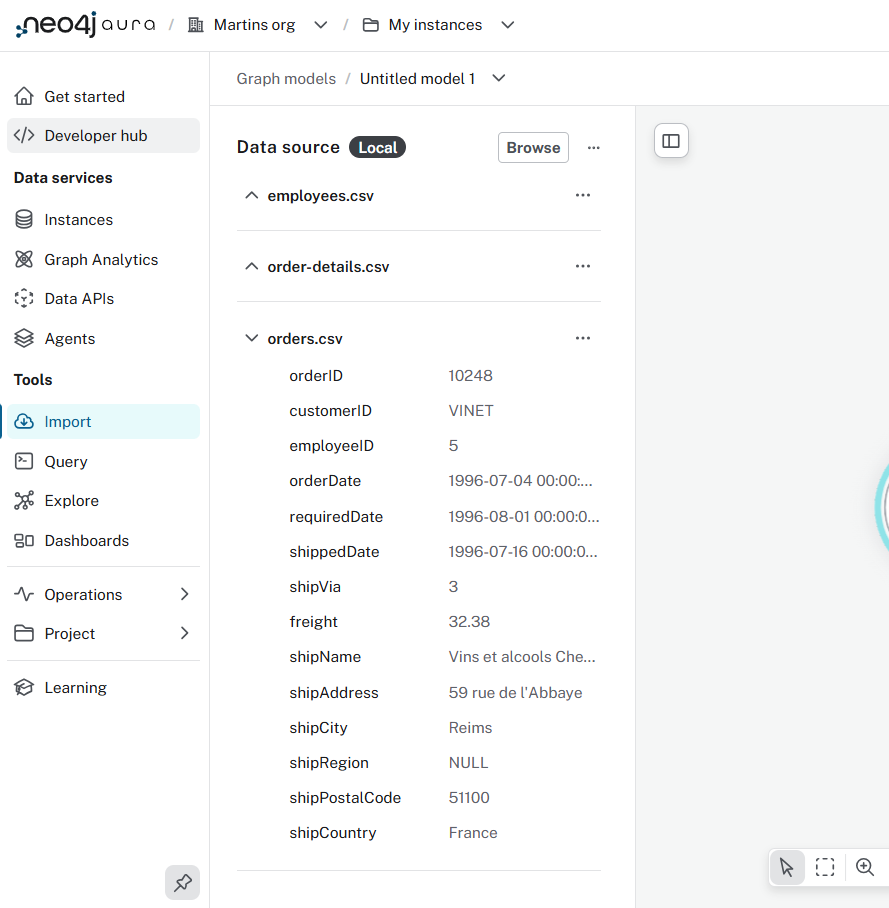Select the Query tool icon
Viewport: 889px width, 908px height.
pos(24,461)
